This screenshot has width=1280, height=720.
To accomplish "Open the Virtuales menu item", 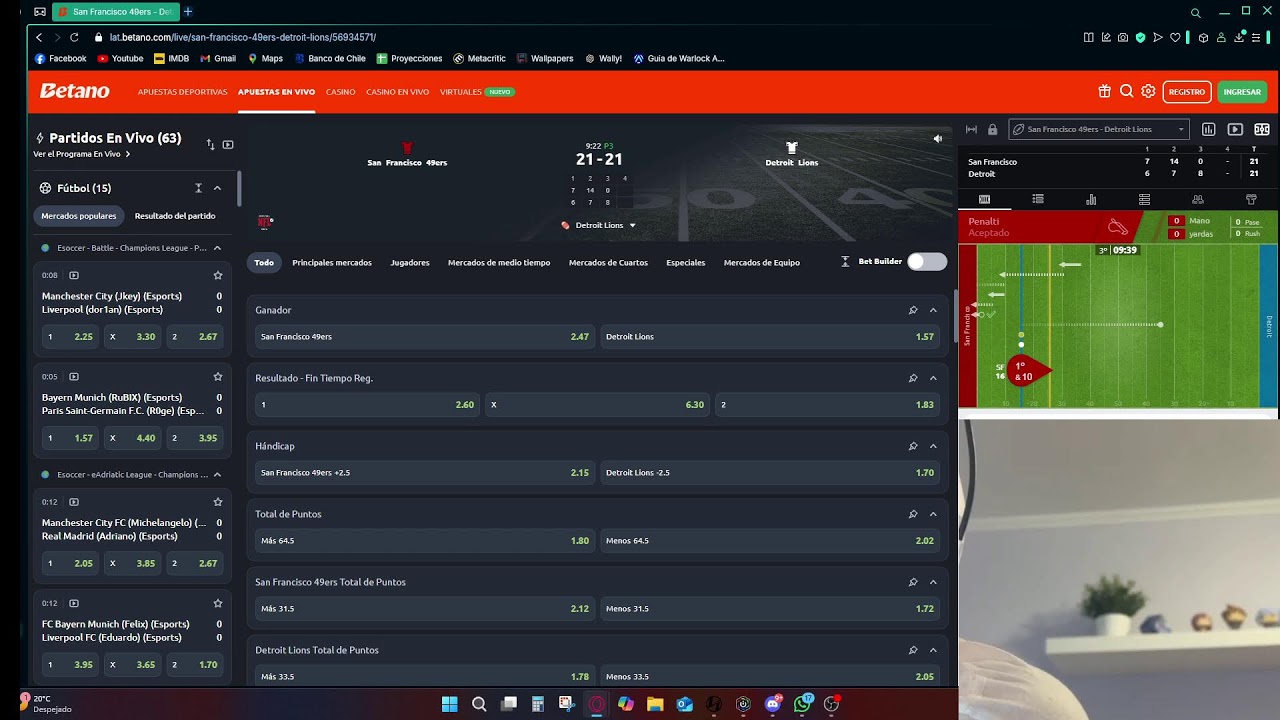I will coord(461,92).
